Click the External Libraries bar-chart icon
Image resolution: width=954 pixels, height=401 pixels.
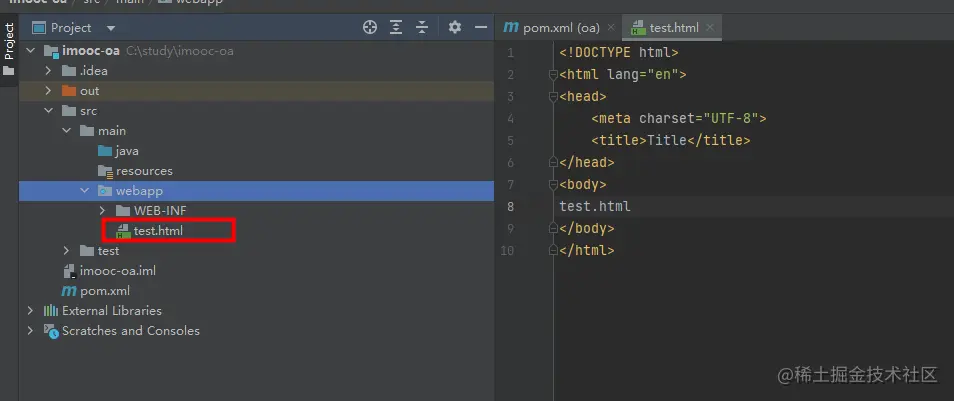point(50,311)
